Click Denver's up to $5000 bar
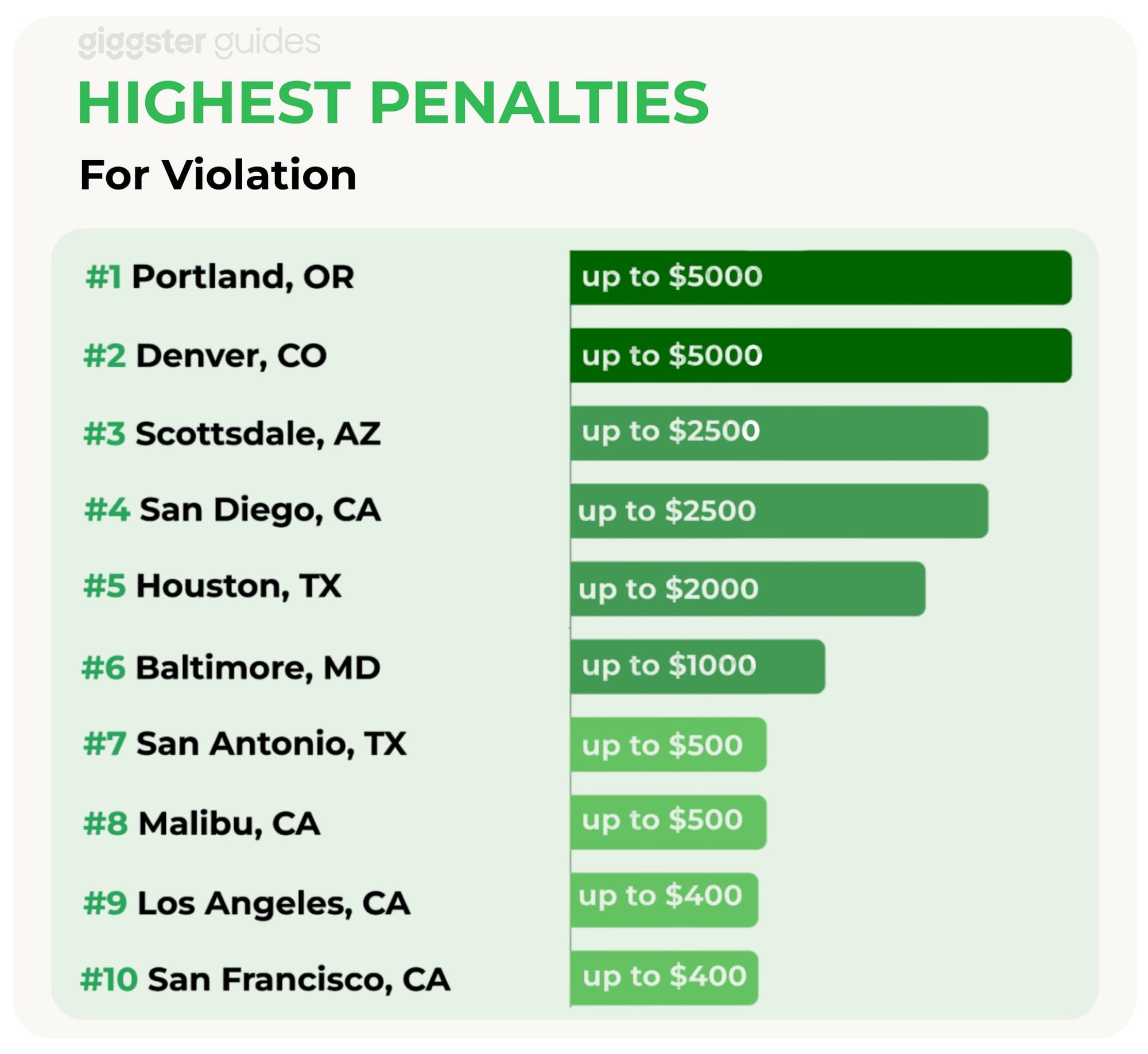 tap(821, 355)
